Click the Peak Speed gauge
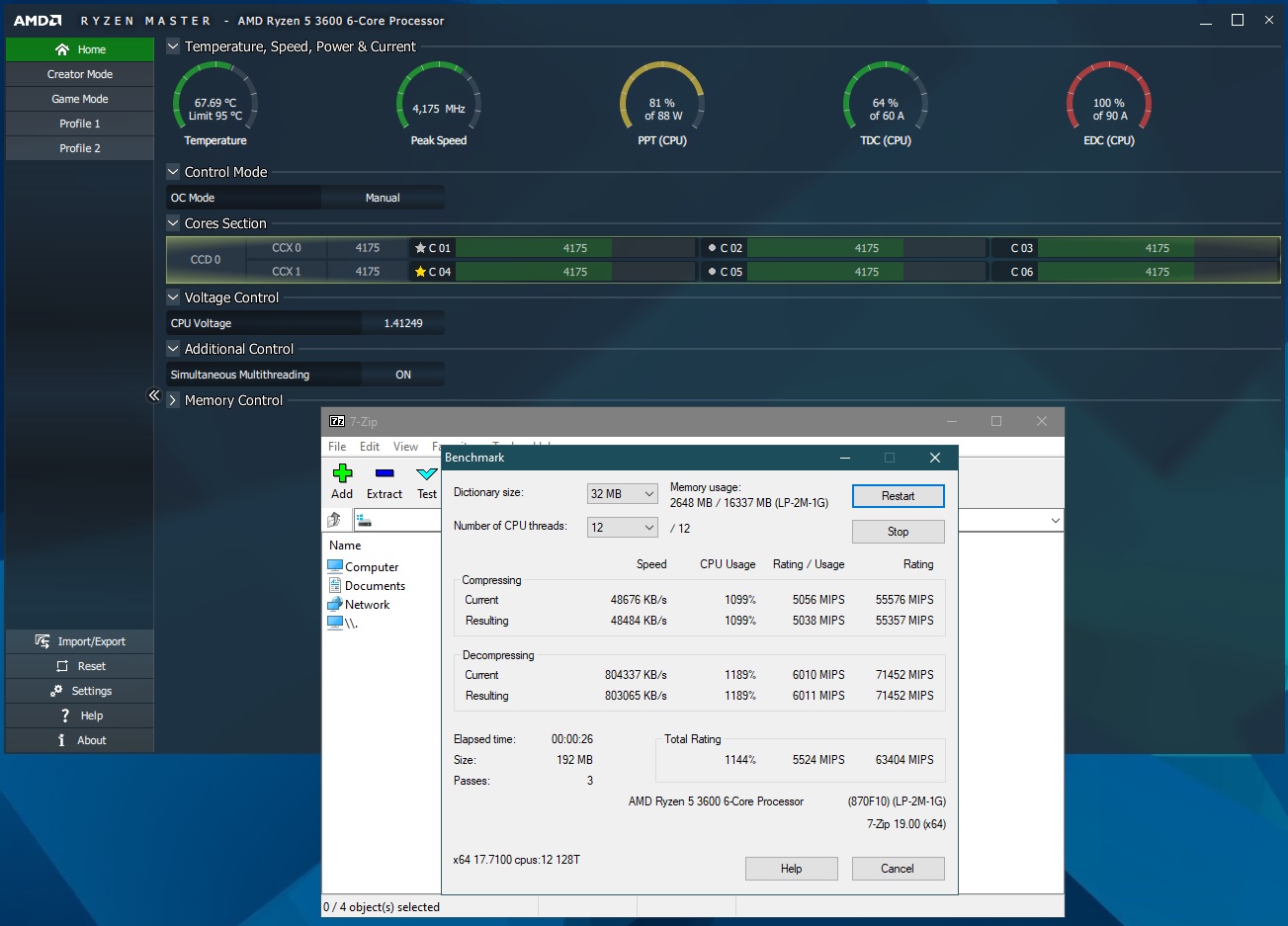Image resolution: width=1288 pixels, height=926 pixels. 439,104
